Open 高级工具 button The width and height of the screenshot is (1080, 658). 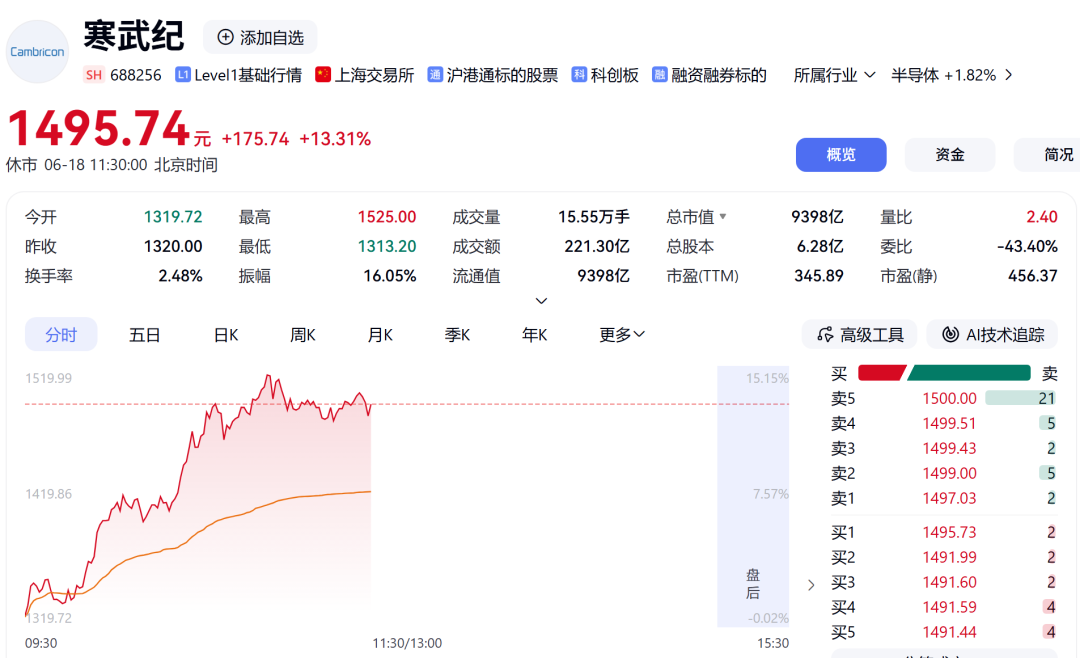[859, 334]
